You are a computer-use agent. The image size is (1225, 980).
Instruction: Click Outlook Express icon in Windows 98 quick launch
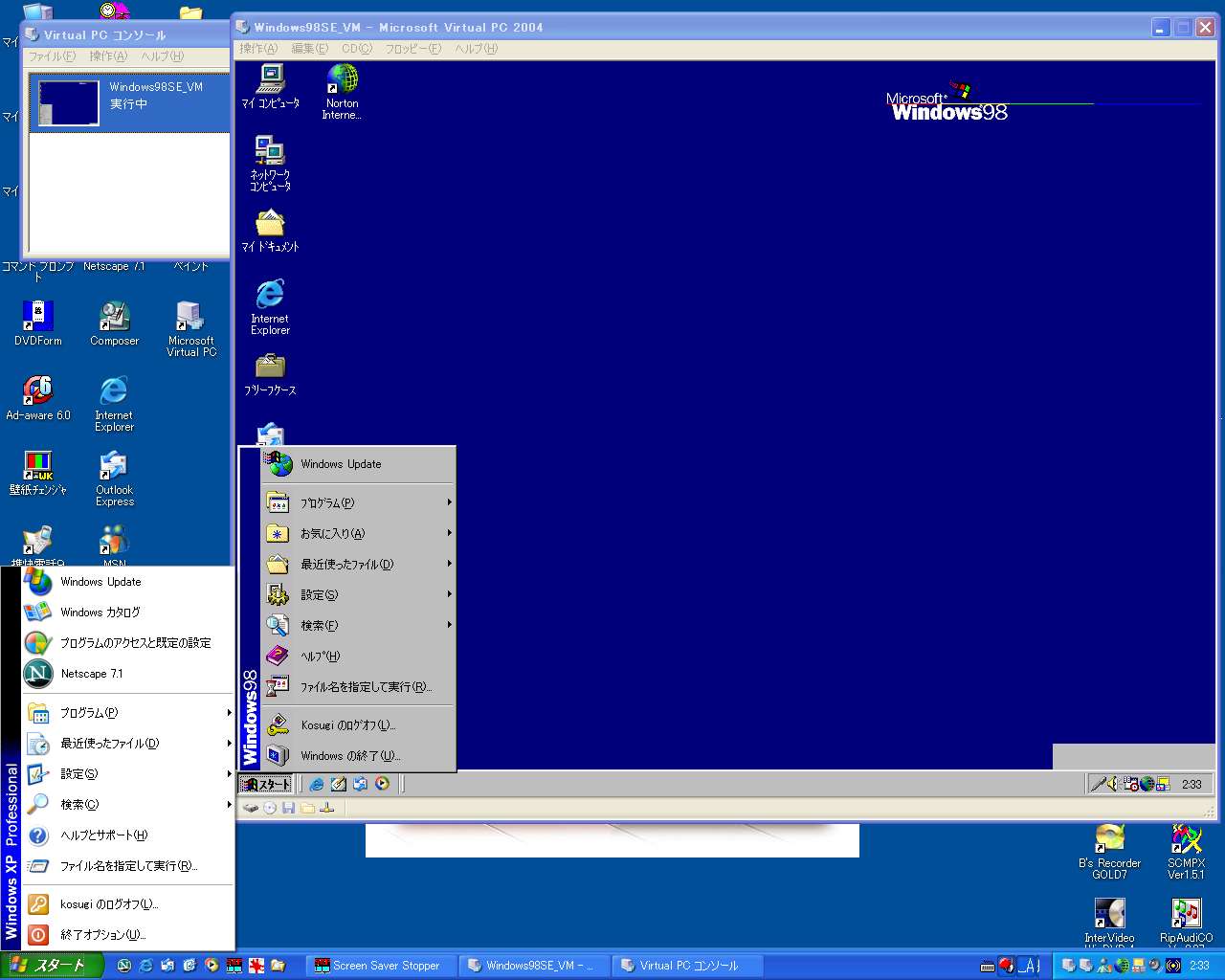click(360, 784)
